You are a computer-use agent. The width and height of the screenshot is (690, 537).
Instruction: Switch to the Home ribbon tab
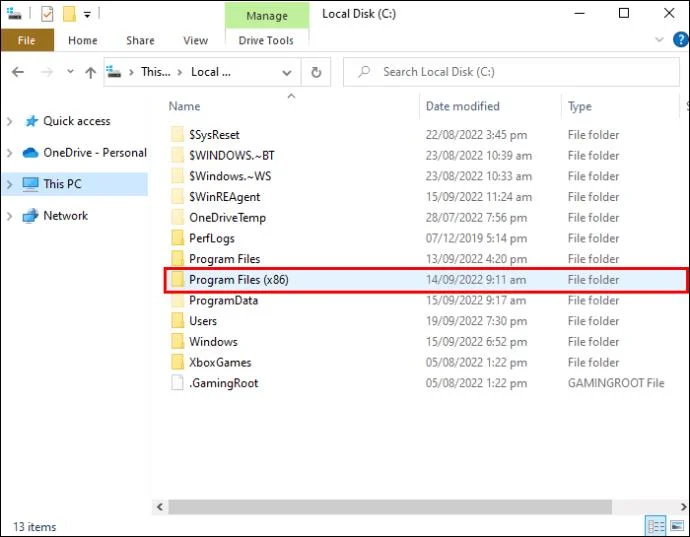(x=83, y=40)
